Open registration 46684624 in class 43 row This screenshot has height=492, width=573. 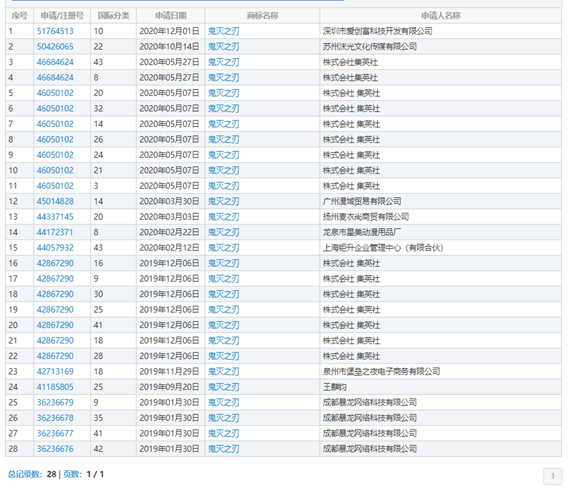(55, 62)
